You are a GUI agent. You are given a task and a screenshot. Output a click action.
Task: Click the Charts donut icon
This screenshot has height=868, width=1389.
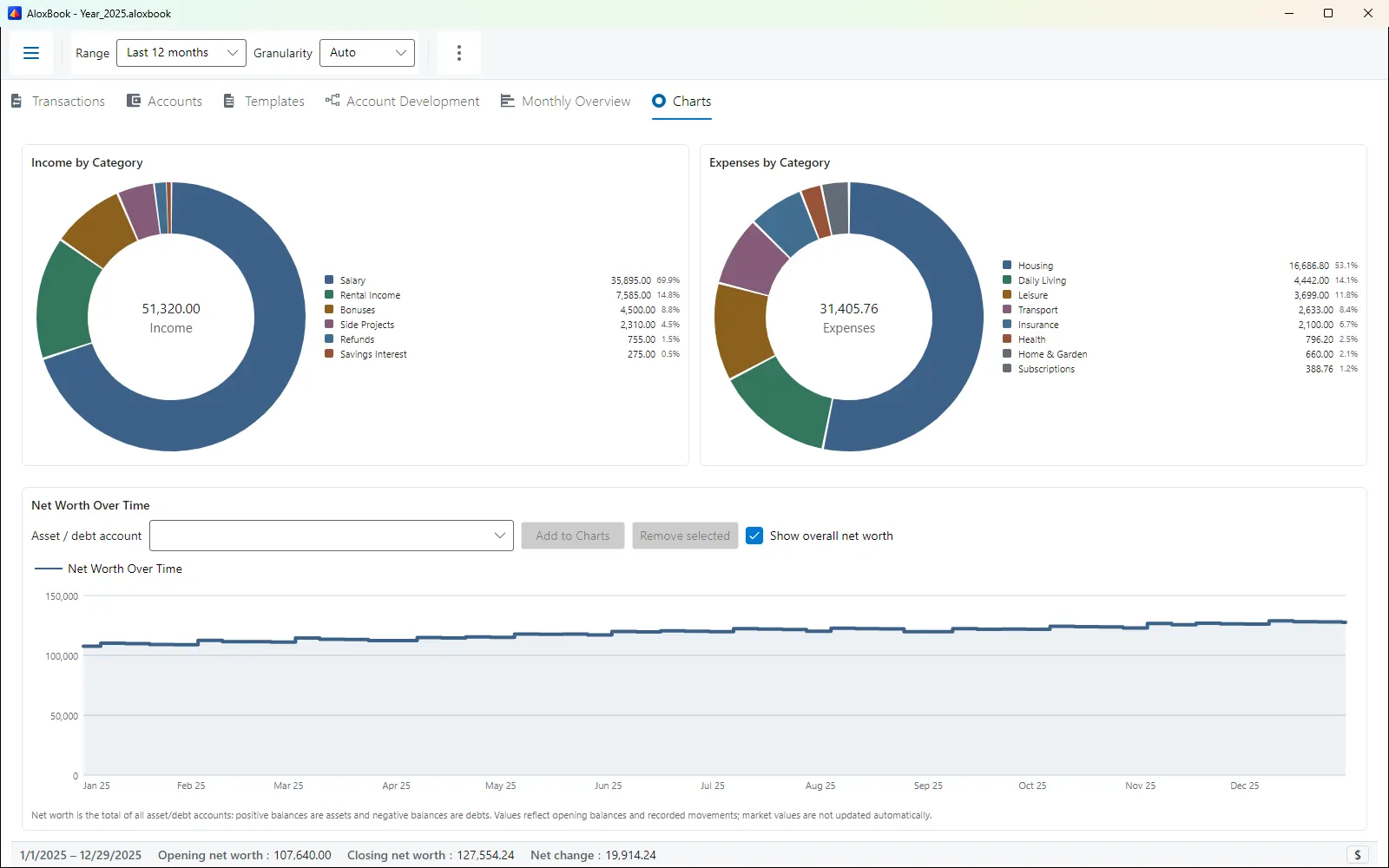point(659,101)
